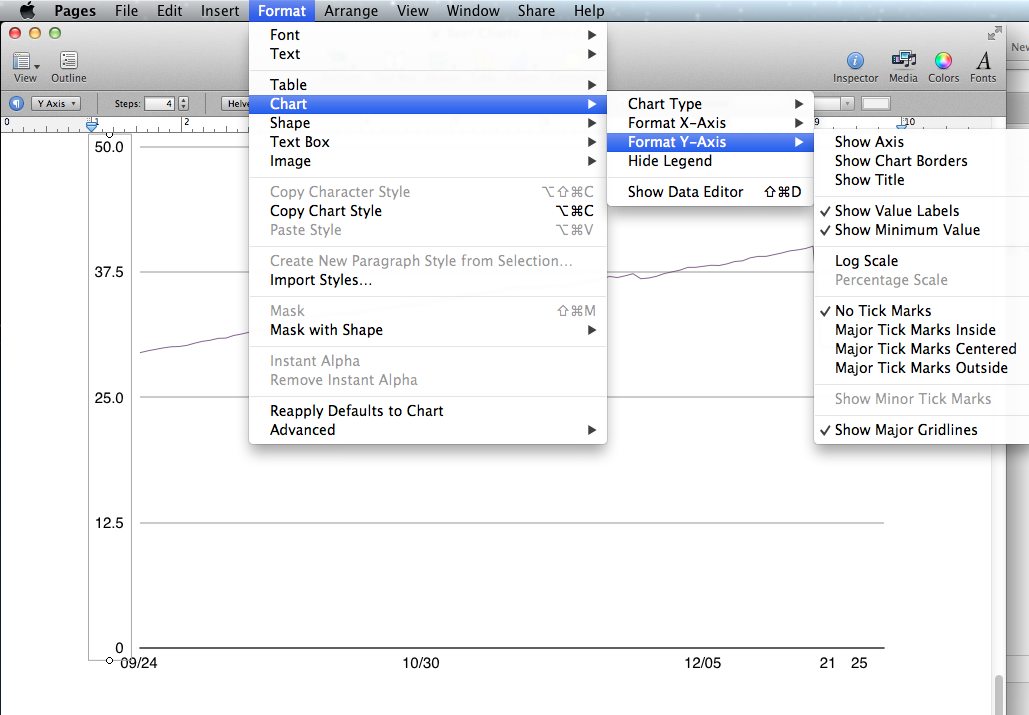Image resolution: width=1029 pixels, height=715 pixels.
Task: Click the Y-axis label 37.5
Action: tap(109, 272)
